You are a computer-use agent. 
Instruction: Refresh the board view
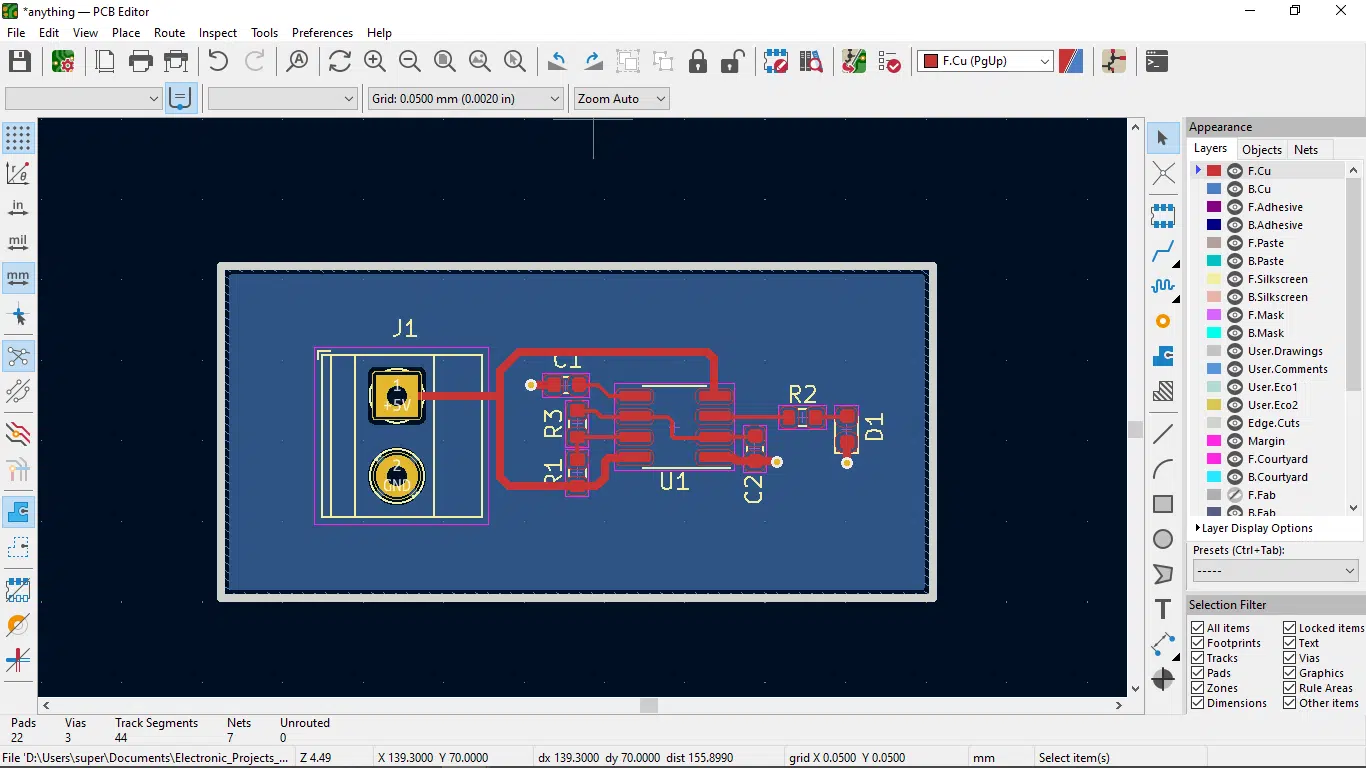click(339, 61)
